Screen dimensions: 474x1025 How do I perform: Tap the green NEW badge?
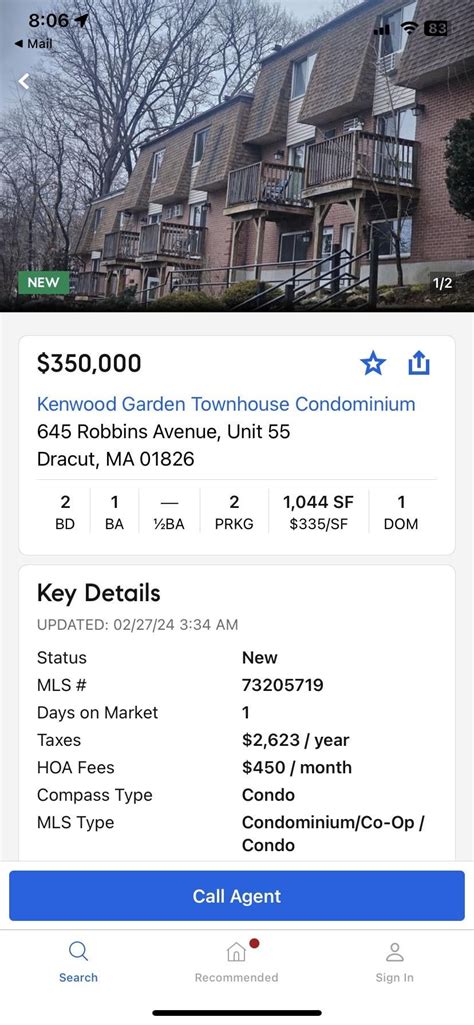tap(44, 283)
